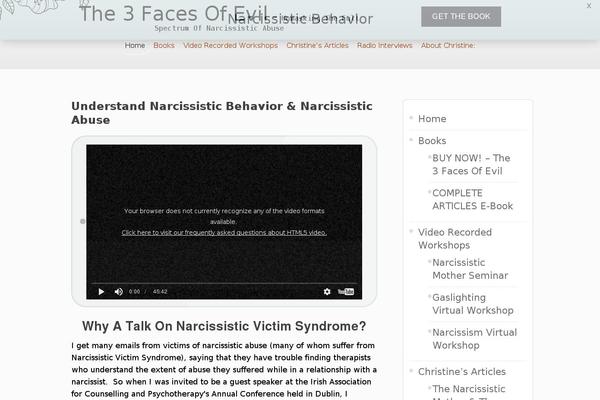The image size is (600, 400).
Task: Open the Home top navigation item
Action: [135, 45]
